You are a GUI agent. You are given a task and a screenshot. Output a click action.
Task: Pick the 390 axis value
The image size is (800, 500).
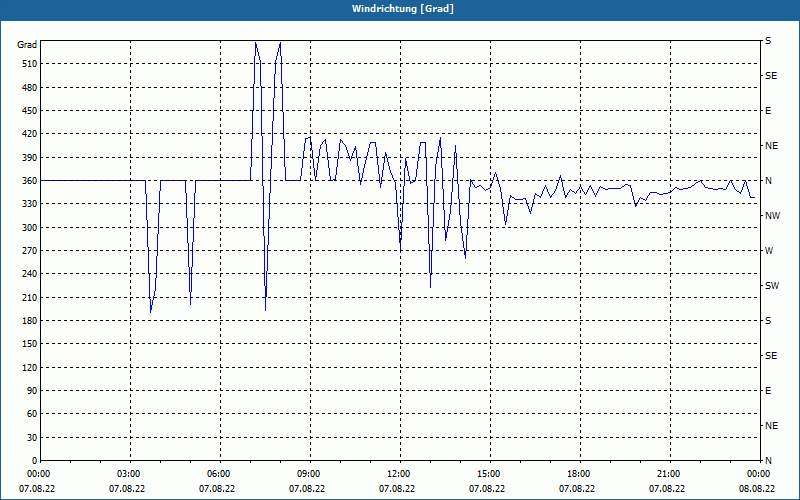pos(30,158)
